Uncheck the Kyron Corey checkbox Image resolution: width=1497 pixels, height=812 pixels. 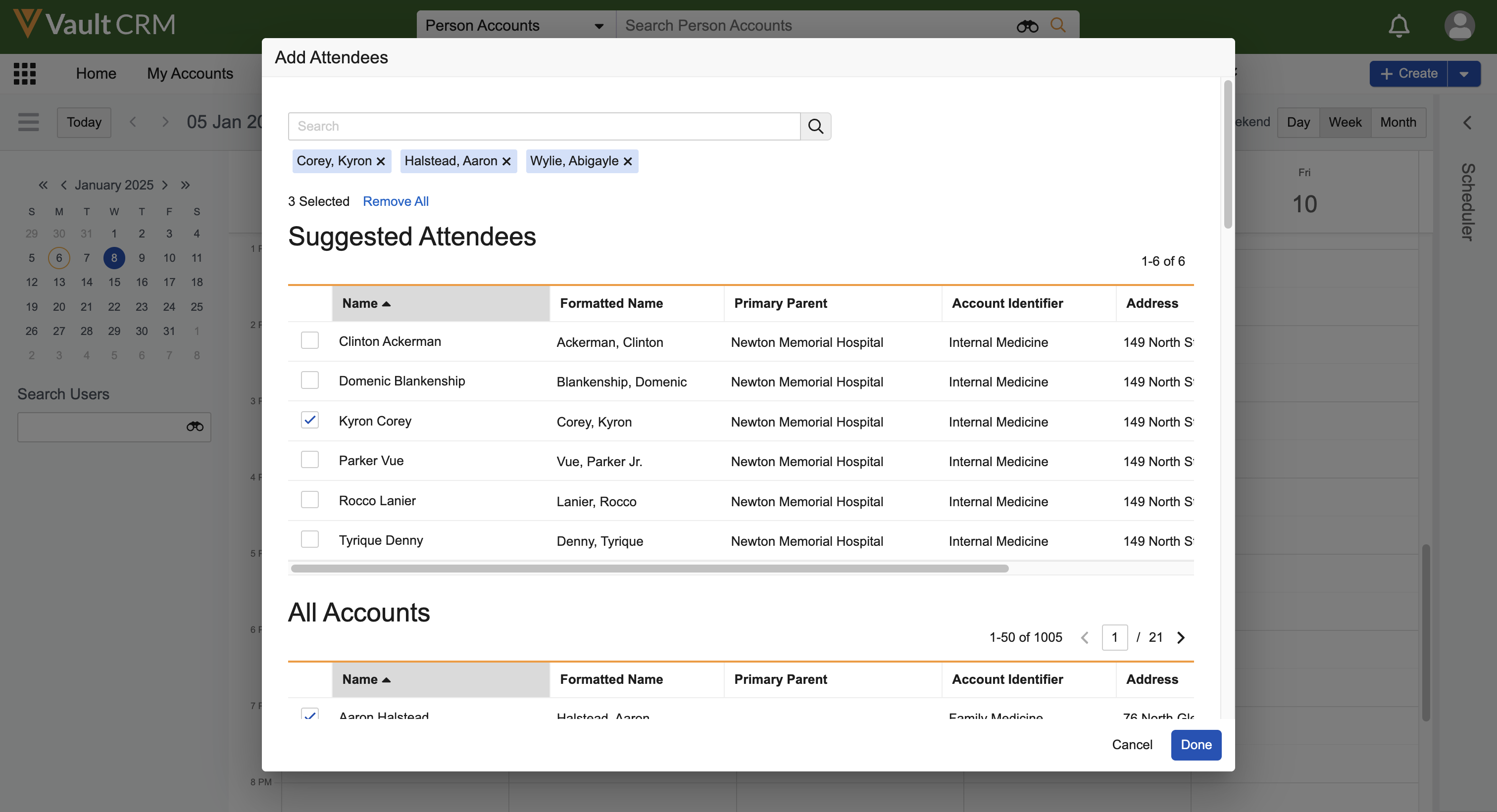coord(310,420)
